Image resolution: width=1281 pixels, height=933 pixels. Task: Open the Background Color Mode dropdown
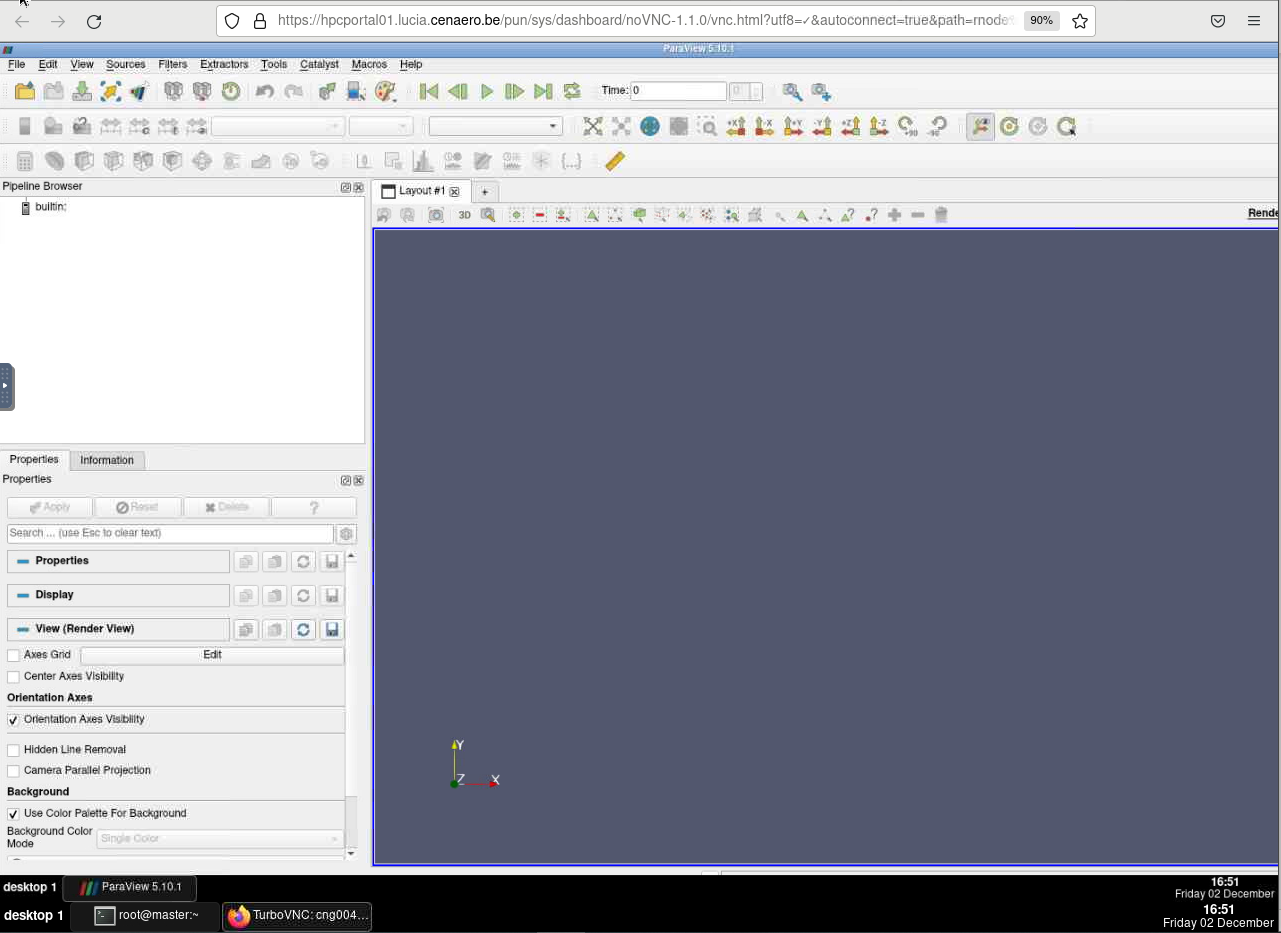[220, 838]
